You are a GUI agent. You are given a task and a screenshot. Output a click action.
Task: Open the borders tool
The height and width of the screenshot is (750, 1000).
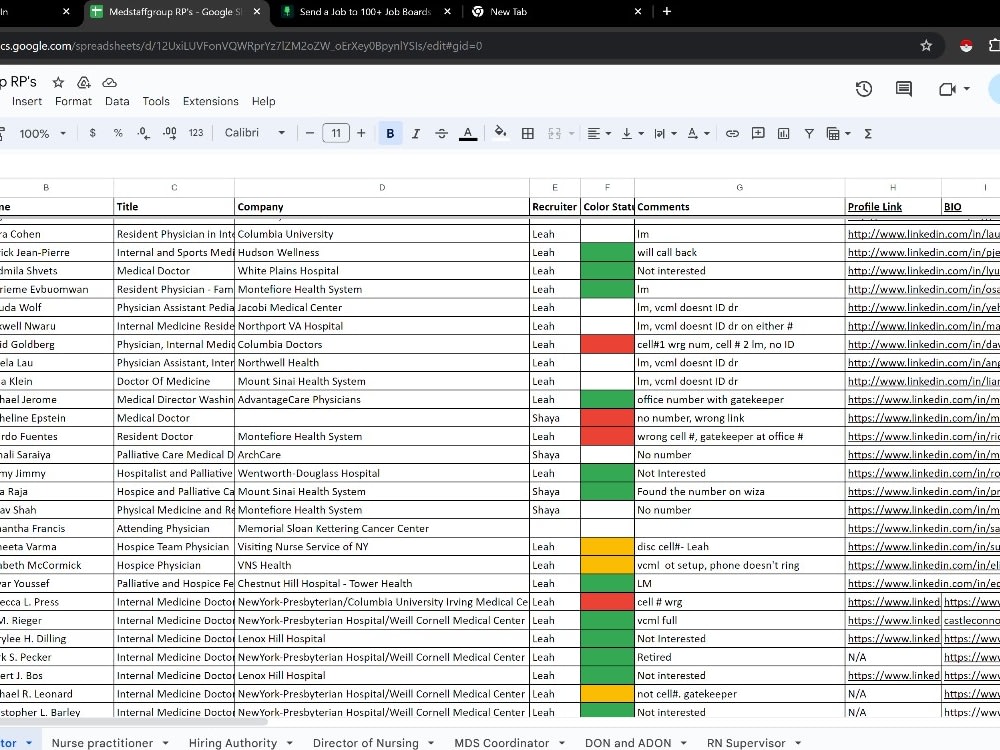[527, 133]
